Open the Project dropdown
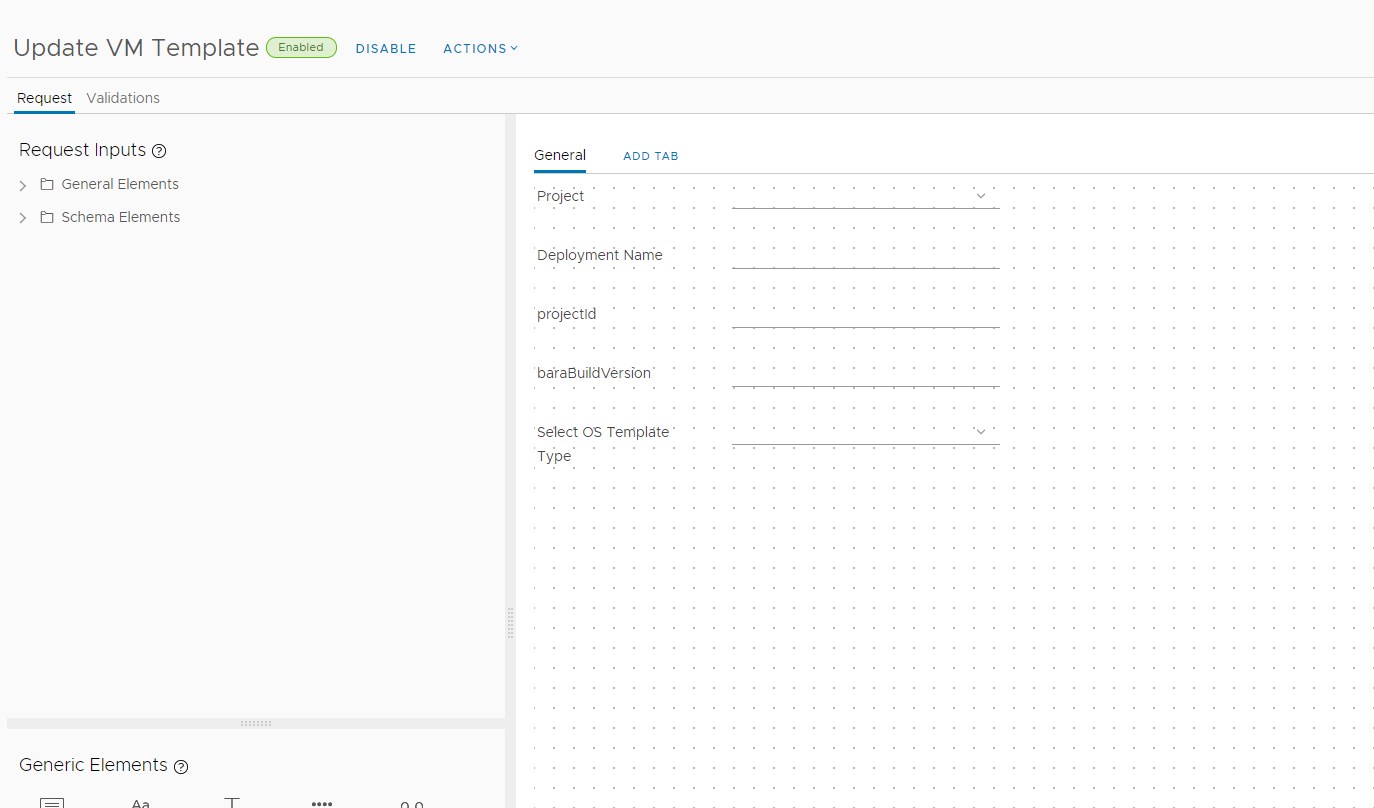Image resolution: width=1374 pixels, height=808 pixels. pyautogui.click(x=865, y=196)
